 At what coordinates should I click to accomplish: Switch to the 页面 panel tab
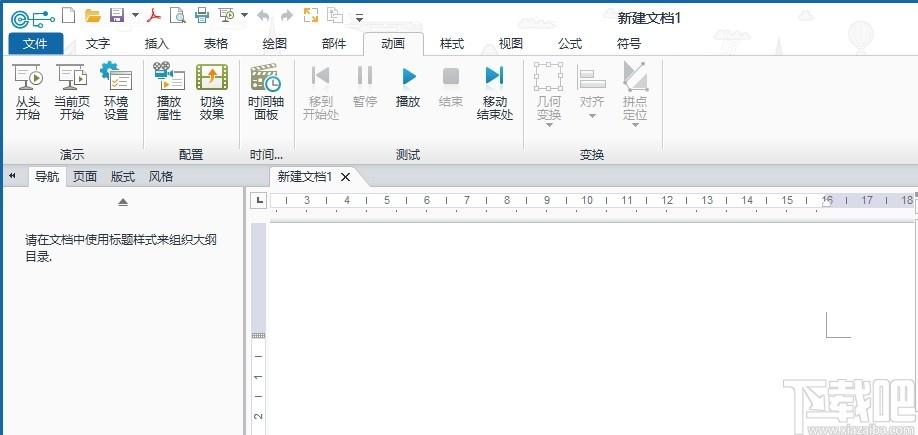[85, 176]
